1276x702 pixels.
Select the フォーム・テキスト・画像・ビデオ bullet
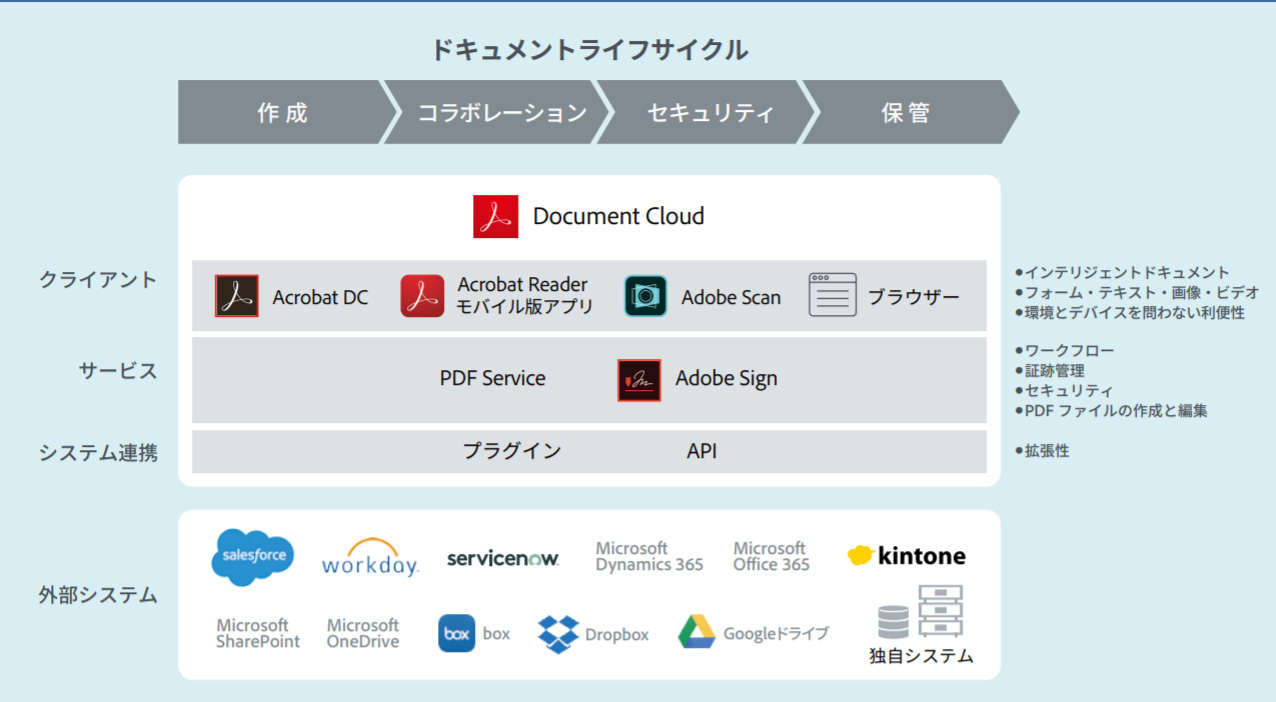coord(1137,292)
